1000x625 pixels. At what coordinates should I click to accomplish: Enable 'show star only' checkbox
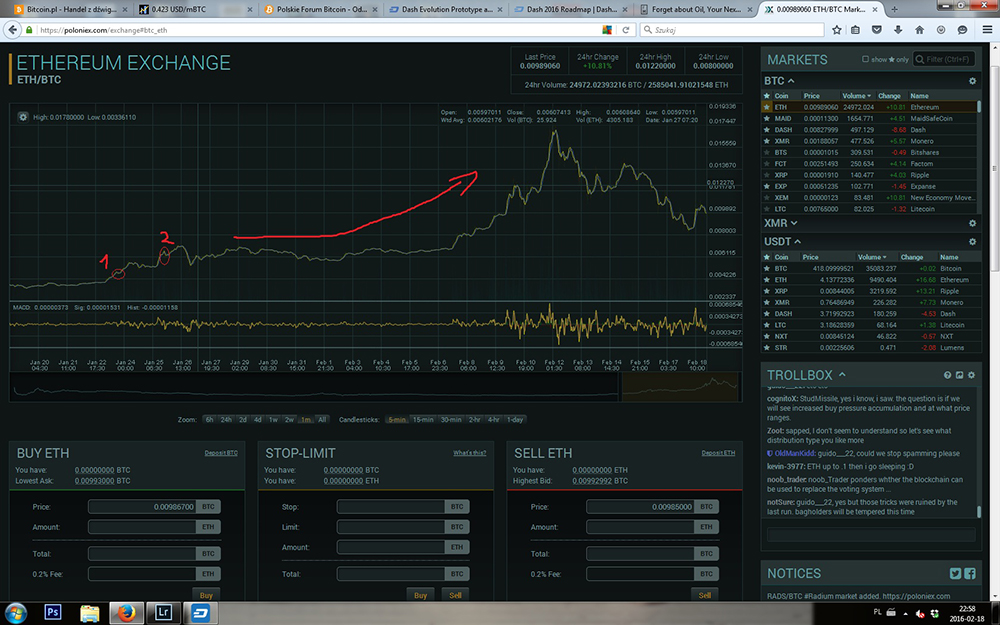click(865, 59)
